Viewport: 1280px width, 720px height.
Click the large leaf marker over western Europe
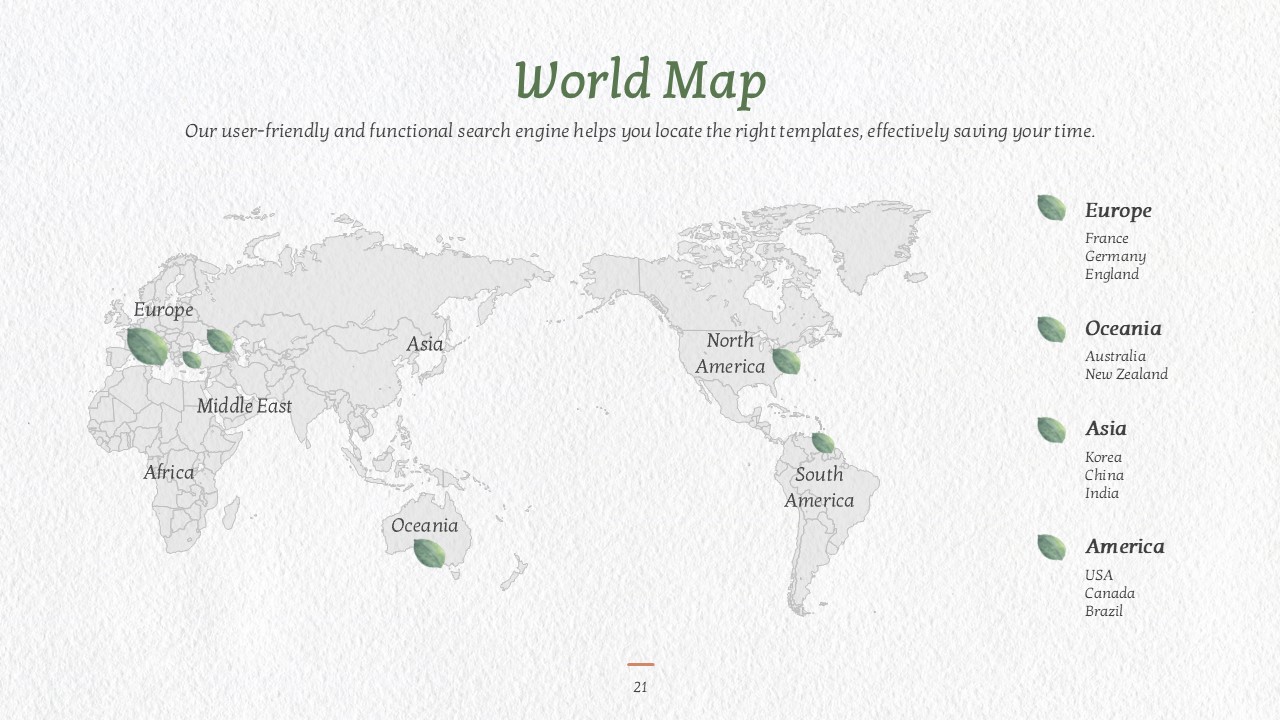coord(147,346)
